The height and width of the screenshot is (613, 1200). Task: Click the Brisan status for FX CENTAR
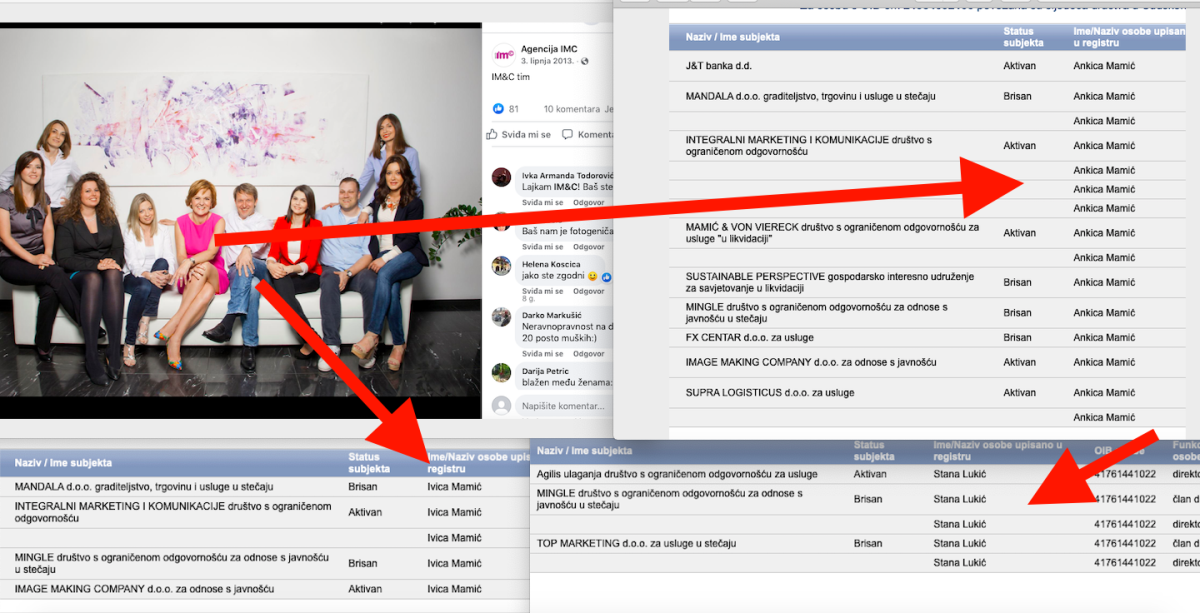point(1017,337)
